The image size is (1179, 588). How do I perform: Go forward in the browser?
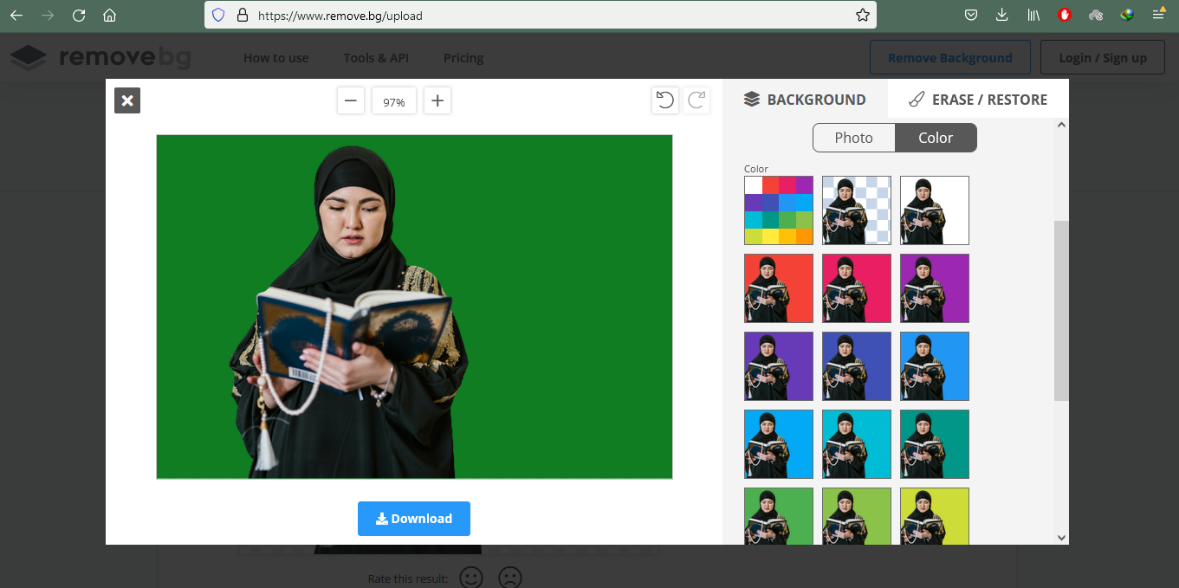(47, 15)
